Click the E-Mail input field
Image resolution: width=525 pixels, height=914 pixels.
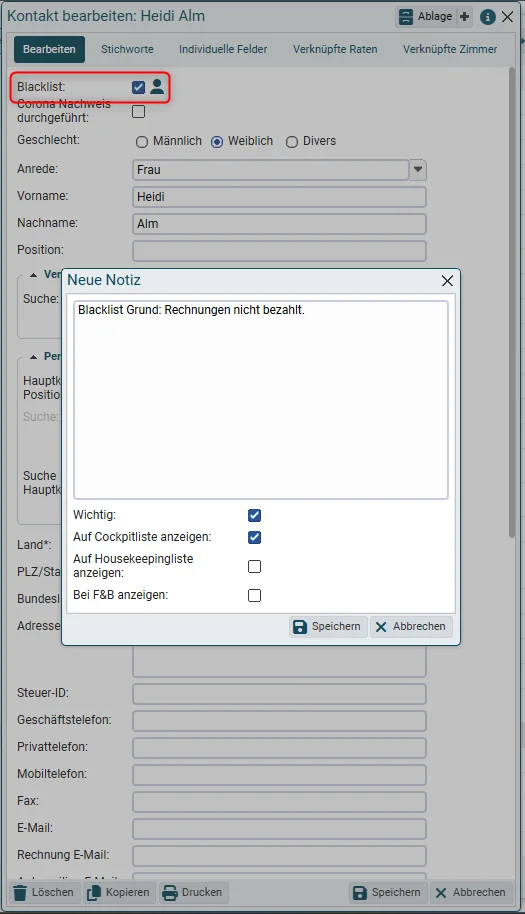(x=280, y=829)
